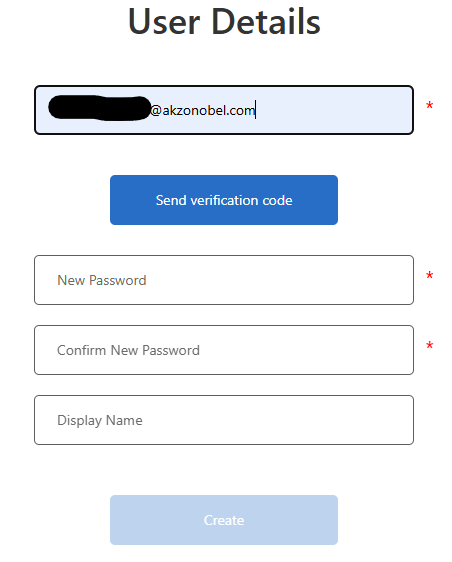Click the @akzonobel.com text in the email box
Image resolution: width=452 pixels, height=562 pixels.
[x=203, y=110]
